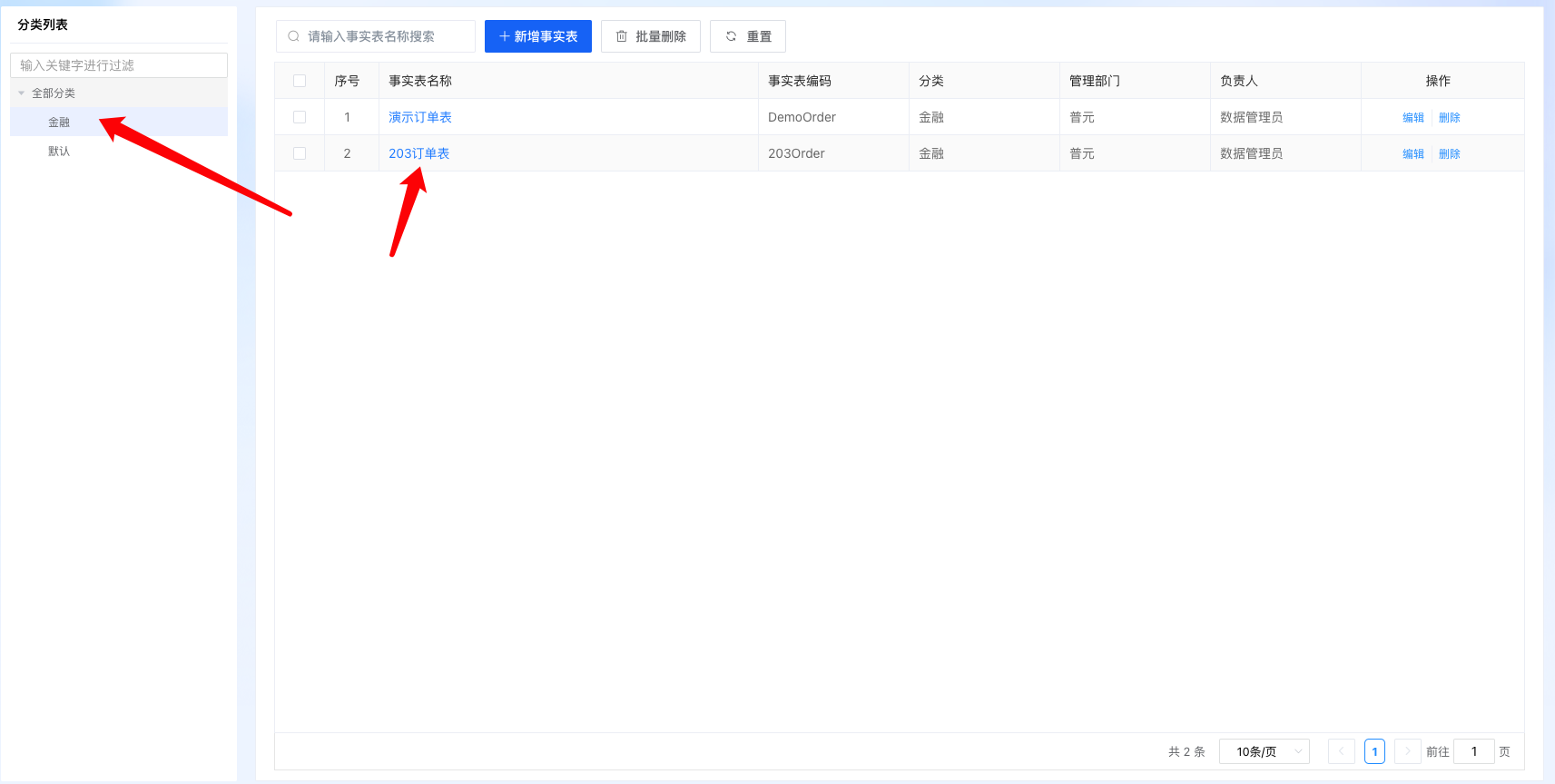
Task: Check the checkbox for row 演示订单表
Action: [x=300, y=117]
